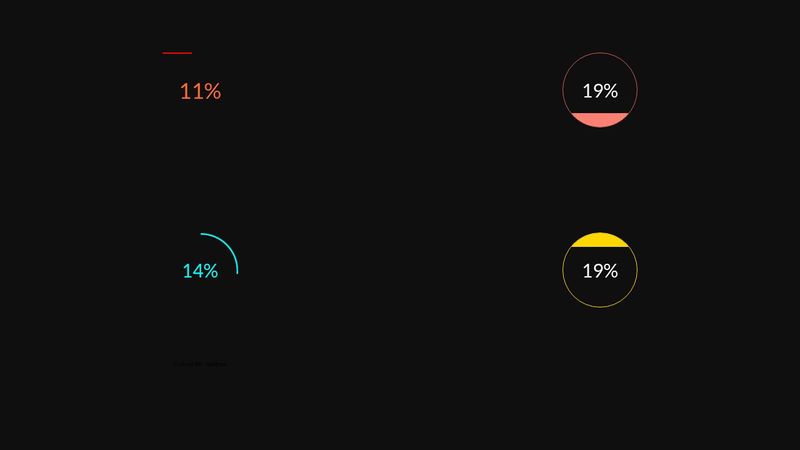Click the salmon fill in the upper circle

click(x=600, y=120)
